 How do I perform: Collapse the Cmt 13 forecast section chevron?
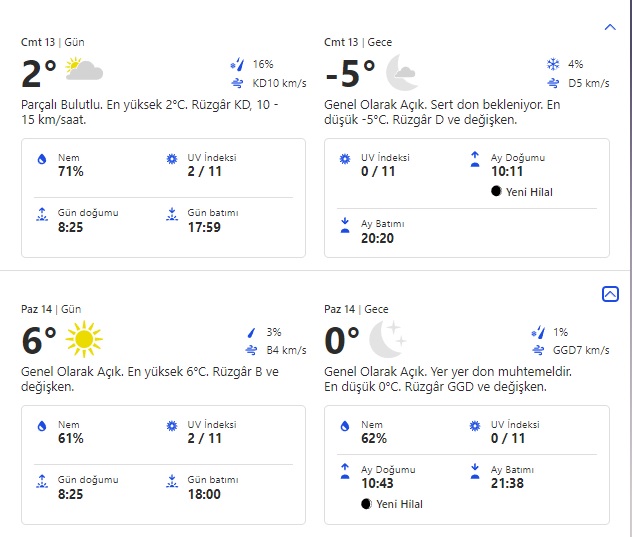610,28
